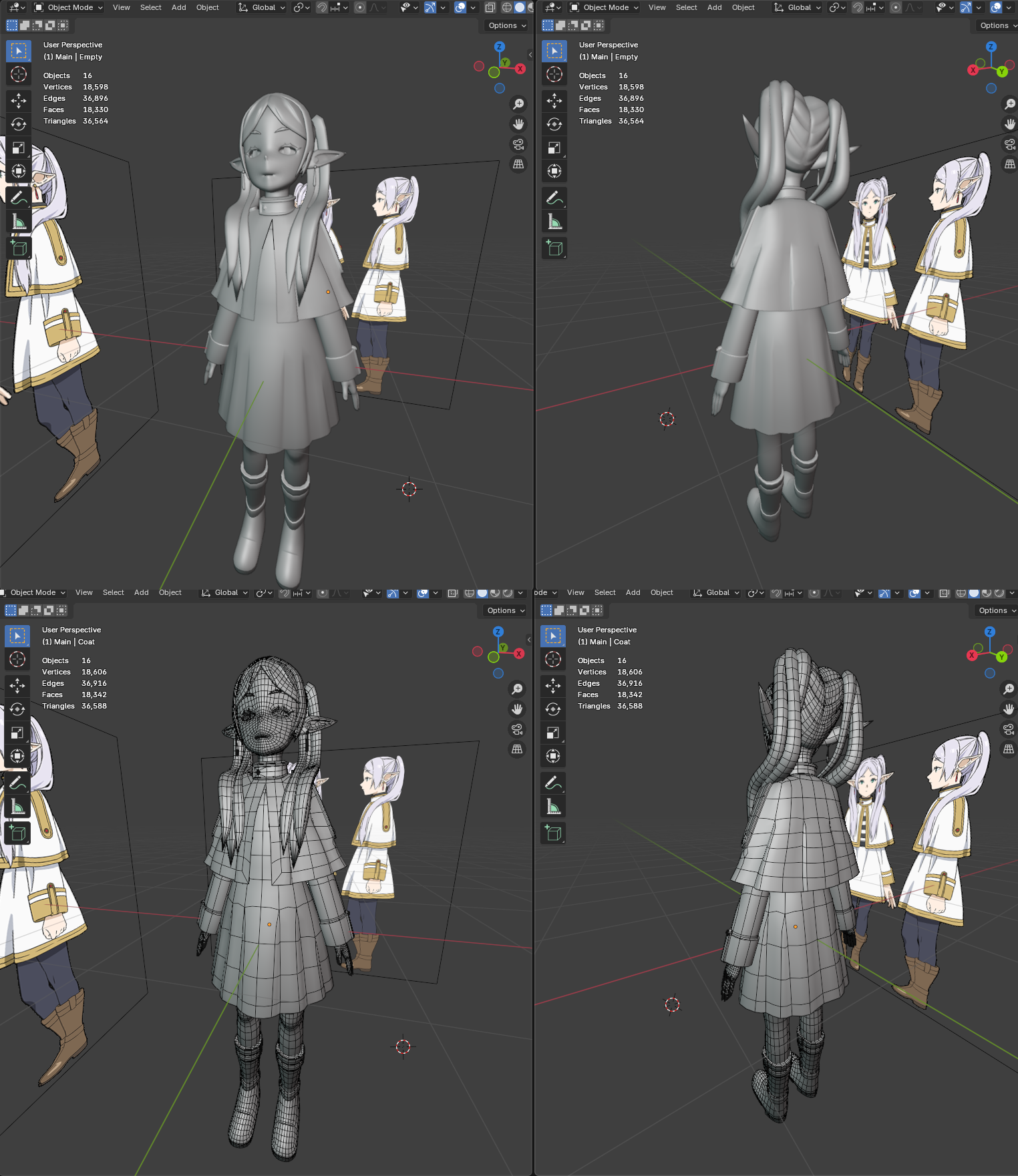Activate the Transform tool in bottom-left viewport
The height and width of the screenshot is (1176, 1018).
tap(17, 756)
